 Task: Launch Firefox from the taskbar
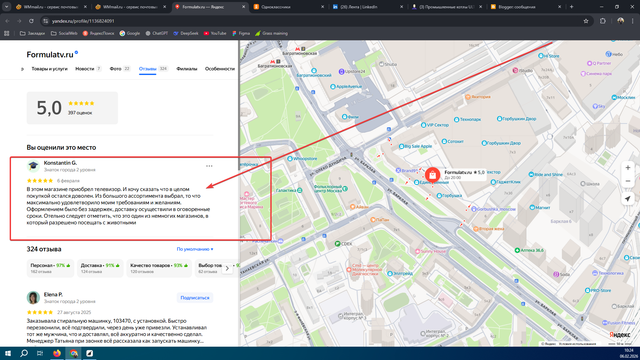(57, 353)
